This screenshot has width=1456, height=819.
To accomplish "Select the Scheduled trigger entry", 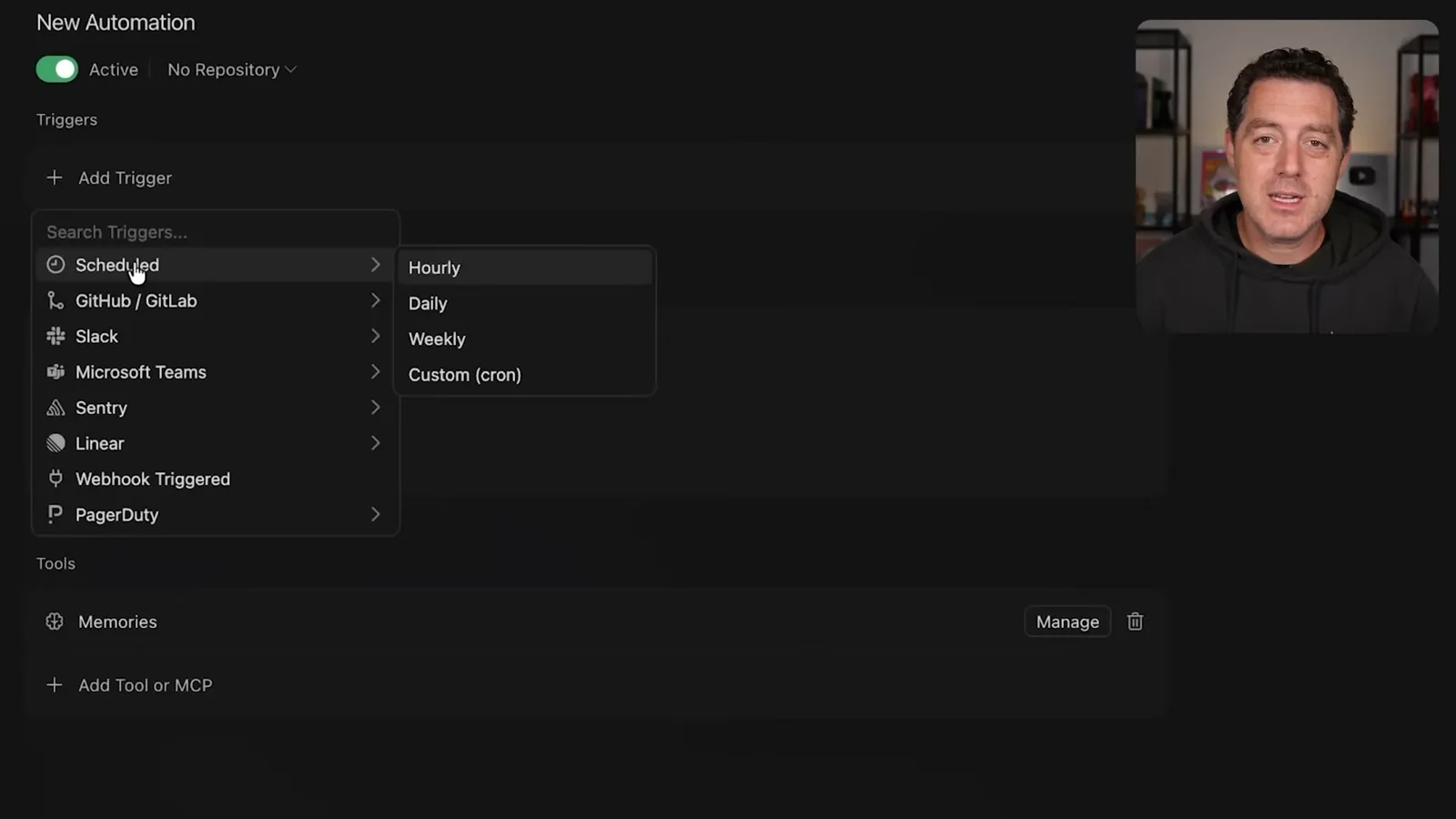I will (216, 265).
